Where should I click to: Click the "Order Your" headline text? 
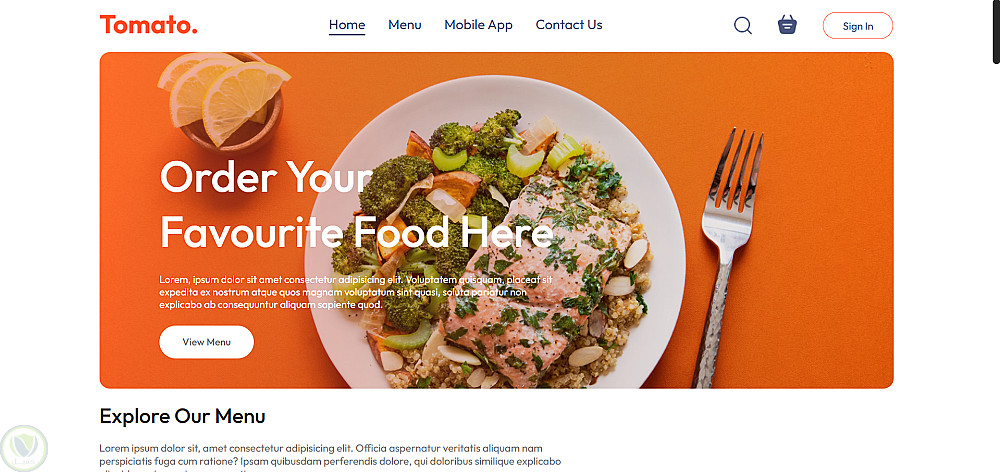click(x=266, y=177)
